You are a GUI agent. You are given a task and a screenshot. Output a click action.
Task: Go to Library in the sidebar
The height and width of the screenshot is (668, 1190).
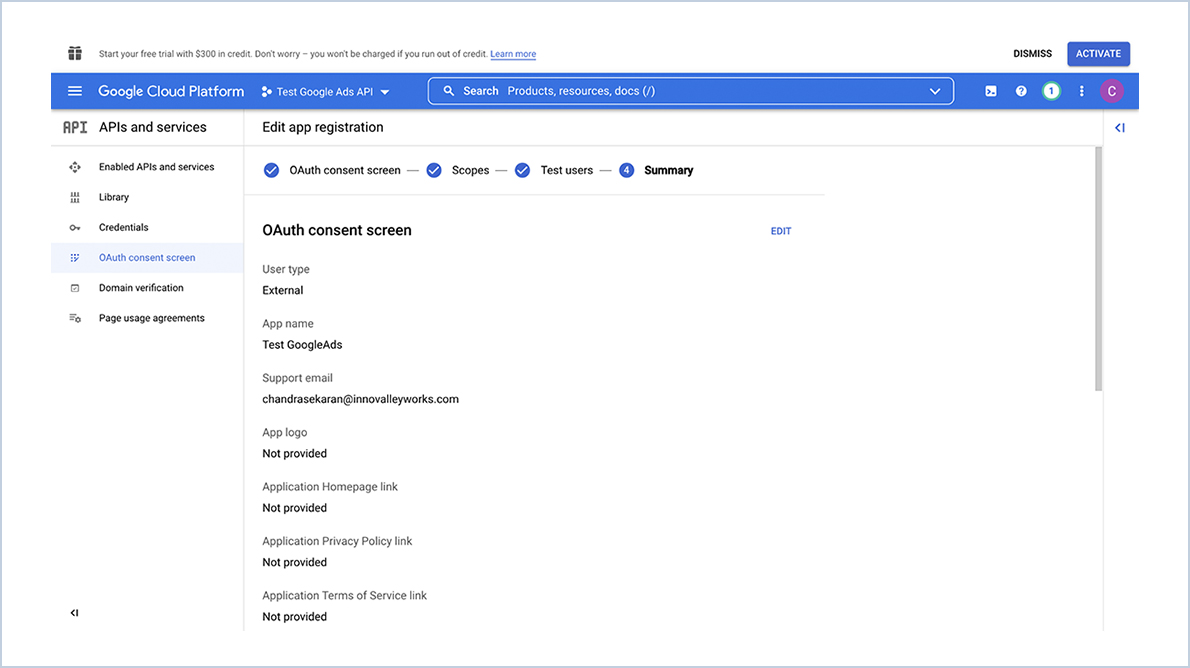[113, 197]
